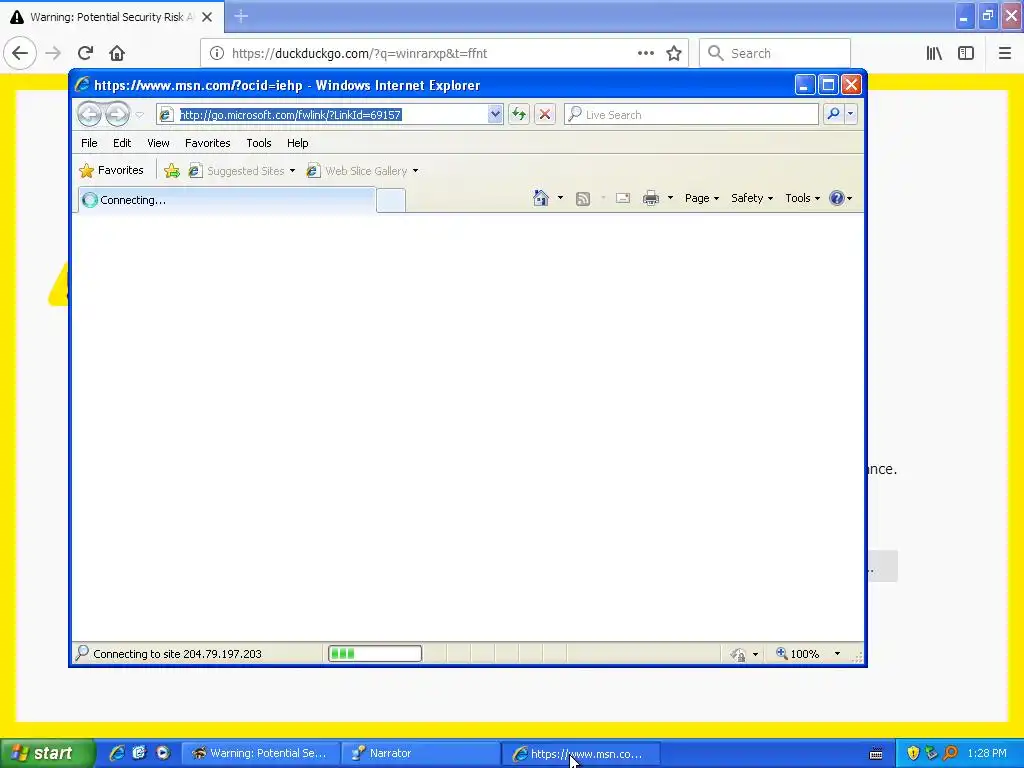
Task: Click the Firefox Back button
Action: pyautogui.click(x=20, y=53)
